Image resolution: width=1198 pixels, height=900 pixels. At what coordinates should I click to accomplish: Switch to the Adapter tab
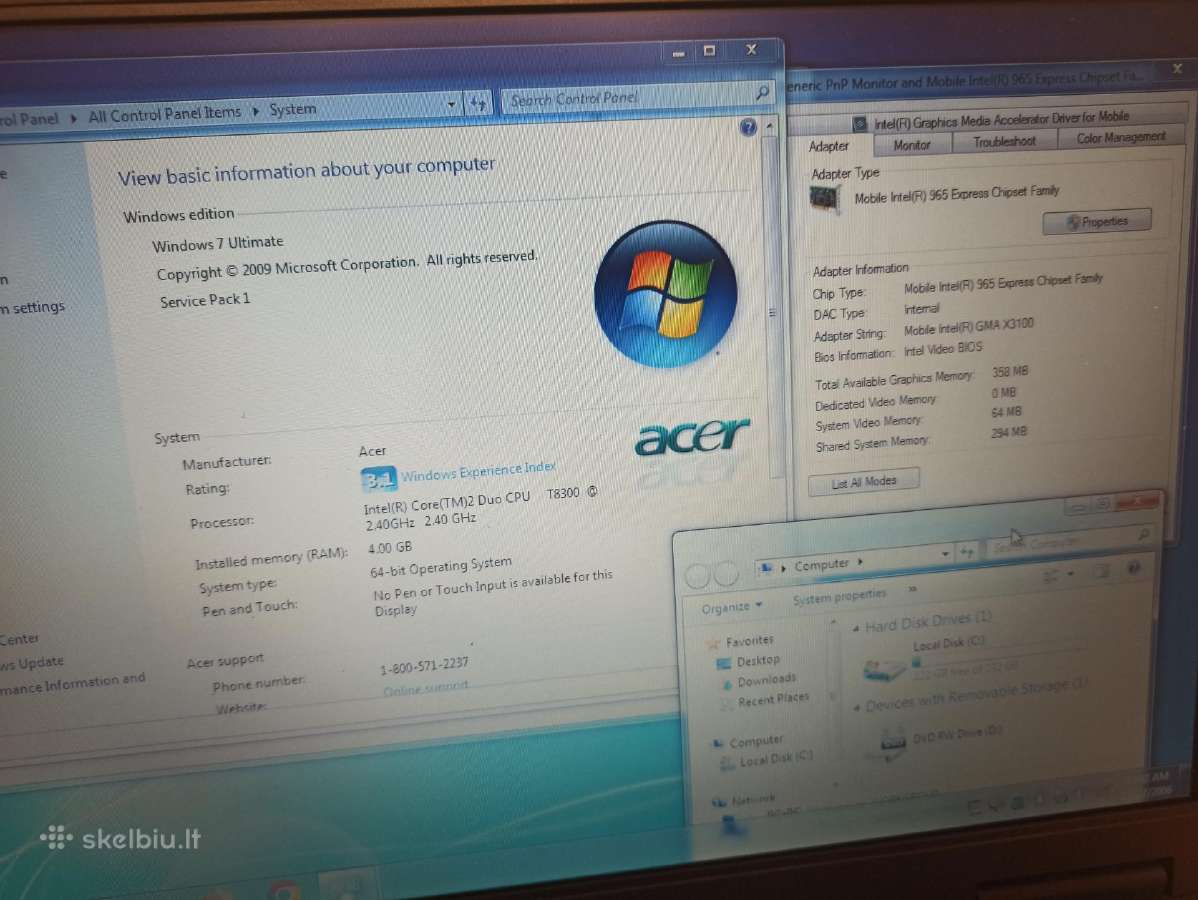click(829, 146)
